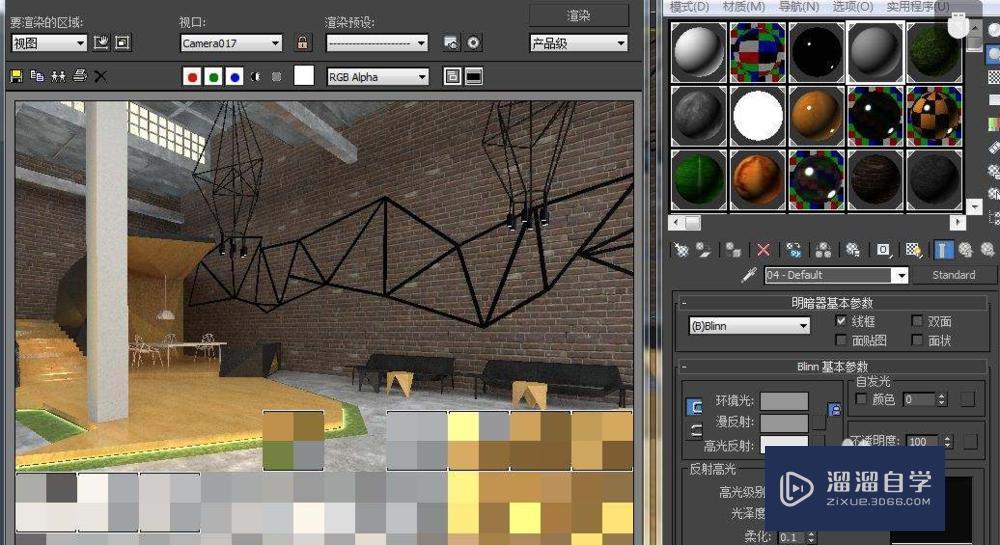Open the 选项(O) menu
Image resolution: width=1000 pixels, height=545 pixels.
pyautogui.click(x=853, y=6)
